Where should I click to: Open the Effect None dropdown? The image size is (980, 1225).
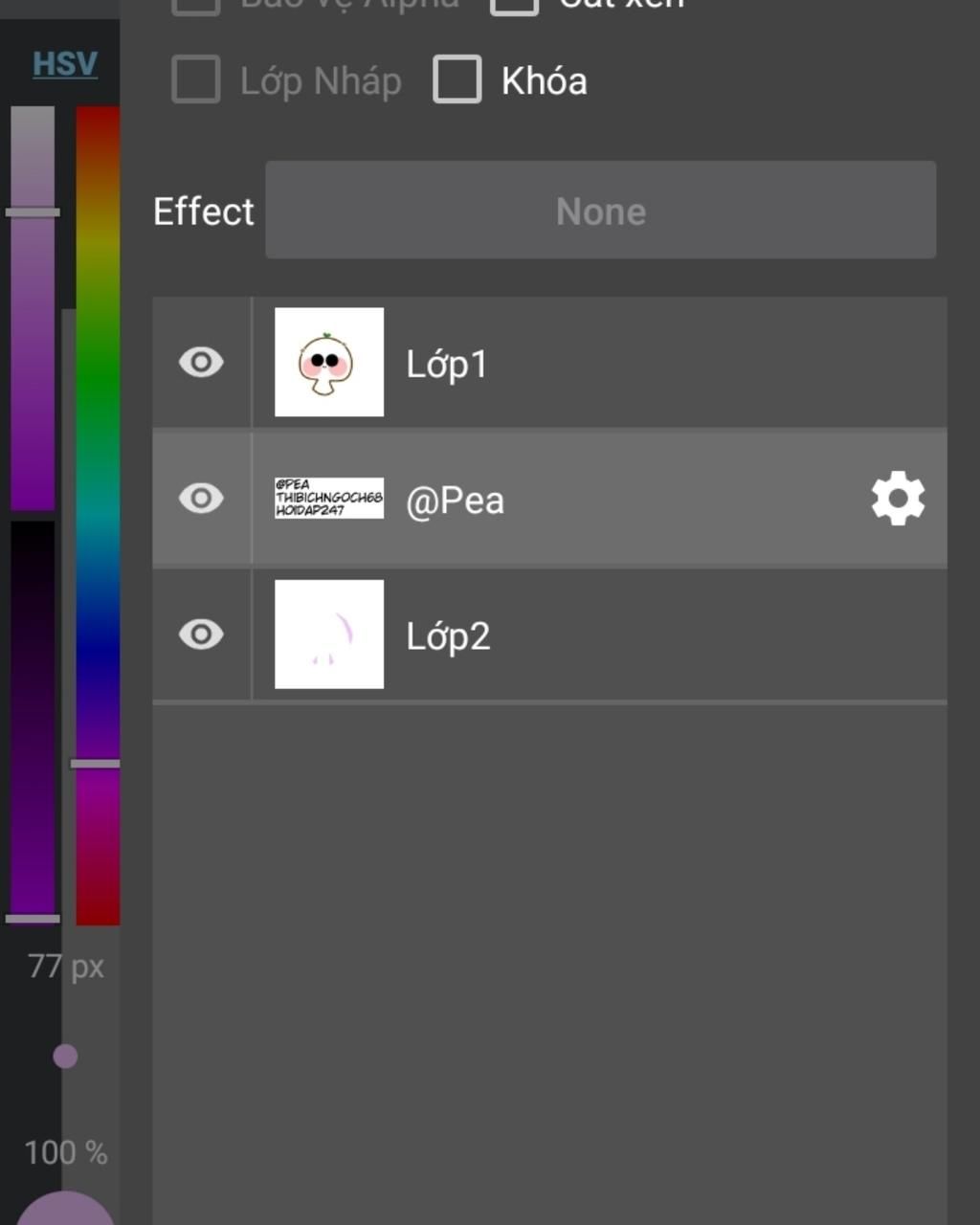[600, 211]
